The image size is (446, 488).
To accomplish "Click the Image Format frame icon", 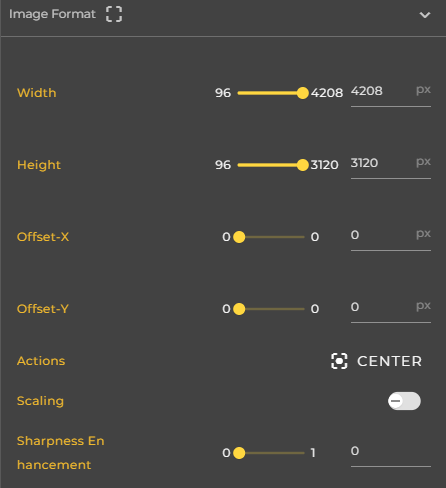I will click(x=114, y=14).
